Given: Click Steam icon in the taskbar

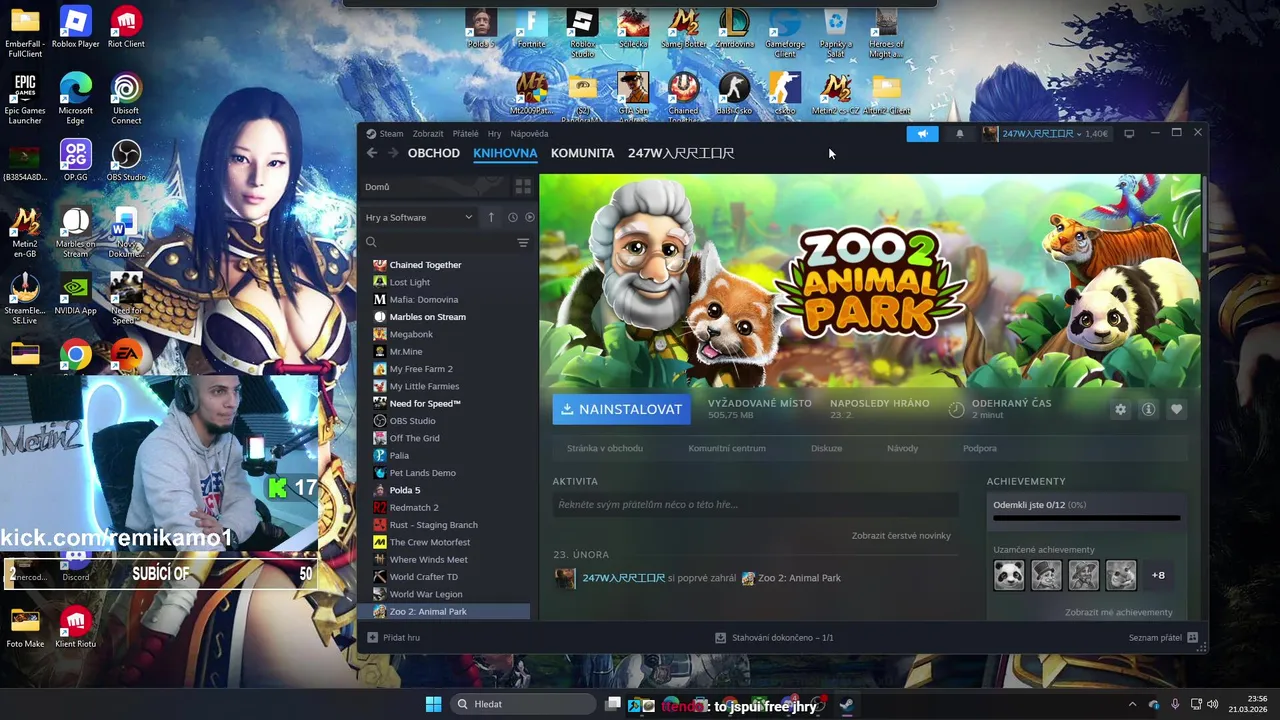Looking at the screenshot, I should 846,705.
